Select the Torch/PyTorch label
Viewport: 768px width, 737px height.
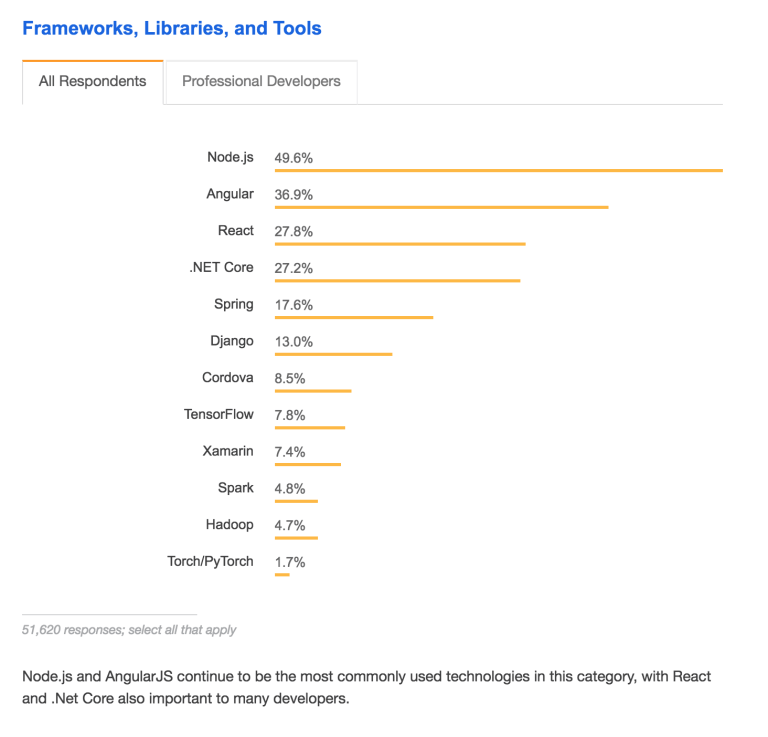point(210,561)
